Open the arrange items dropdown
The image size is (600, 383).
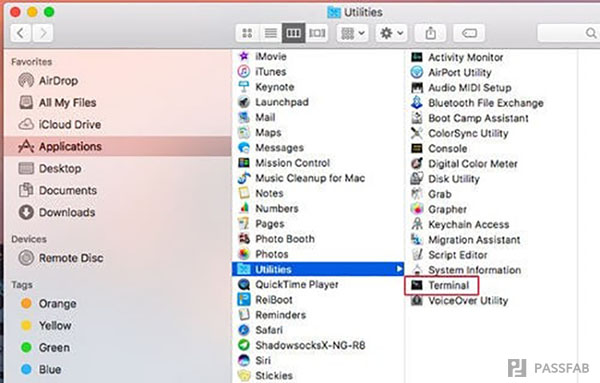[x=353, y=33]
